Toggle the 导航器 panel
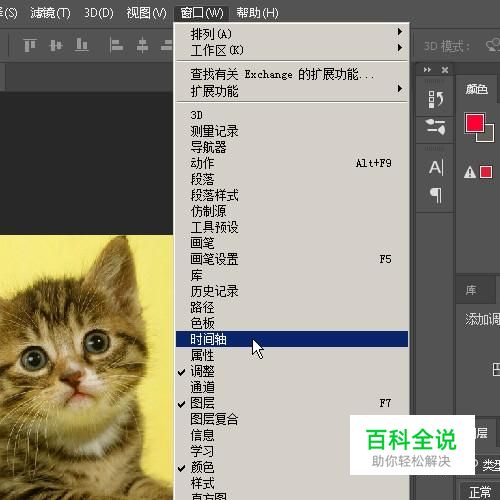The image size is (500, 500). tap(292, 147)
